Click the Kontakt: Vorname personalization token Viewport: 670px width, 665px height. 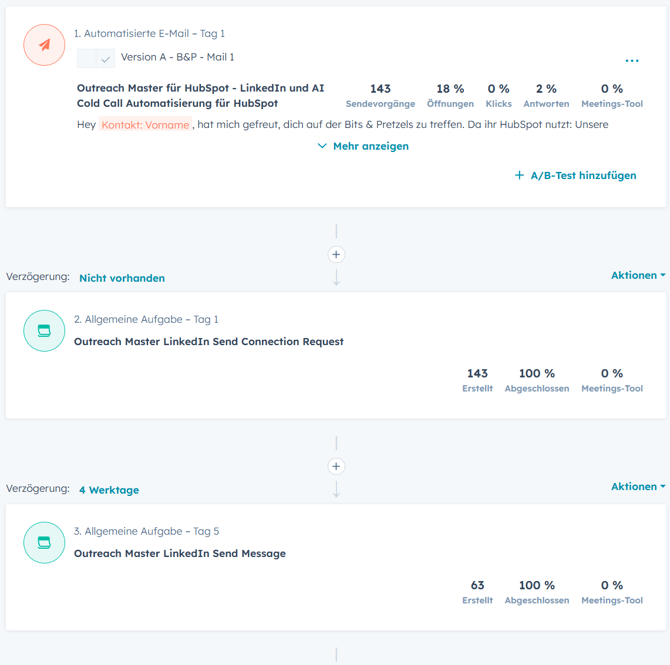[x=145, y=125]
